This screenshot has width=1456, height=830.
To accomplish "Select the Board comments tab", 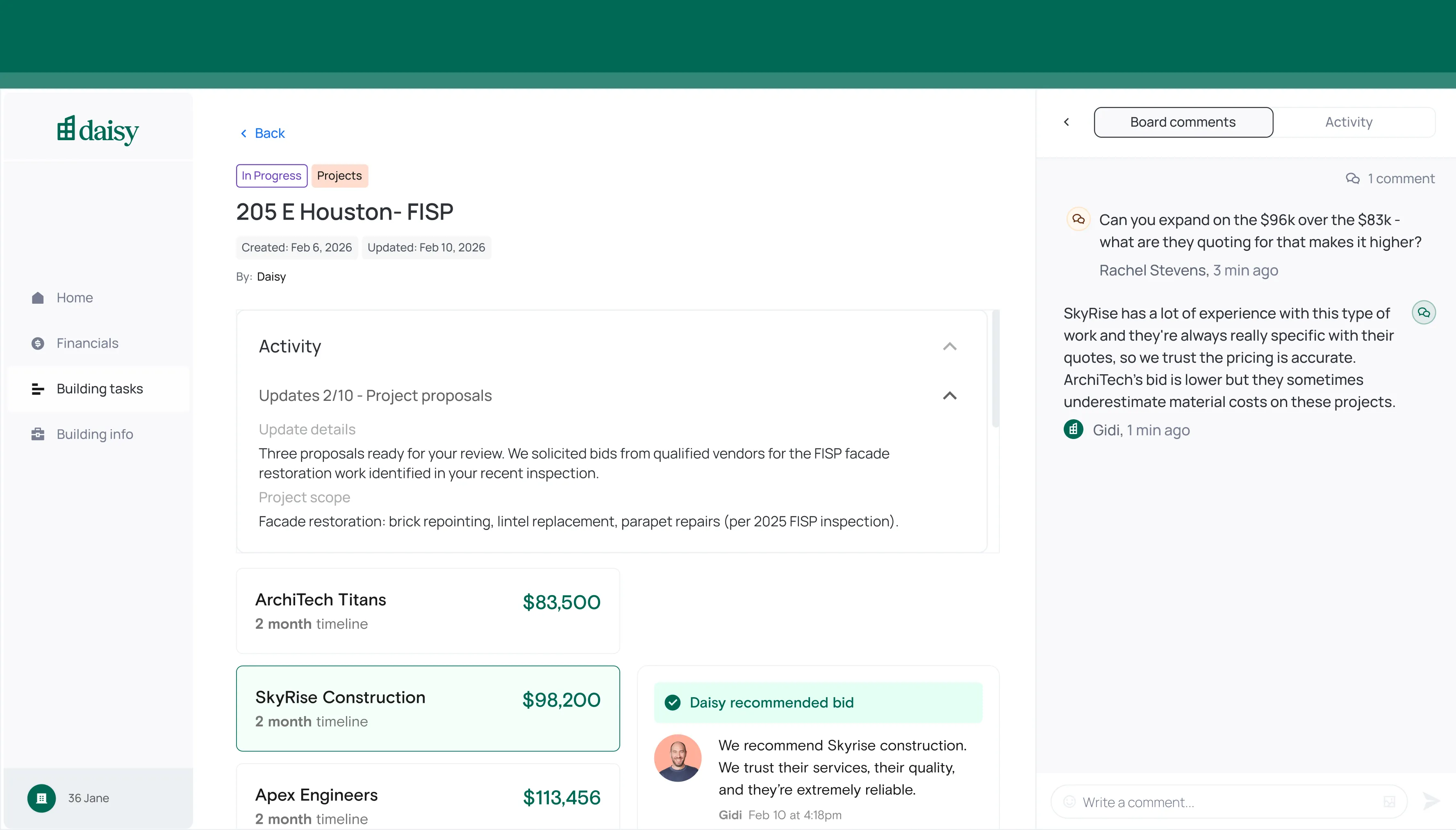I will click(x=1183, y=122).
